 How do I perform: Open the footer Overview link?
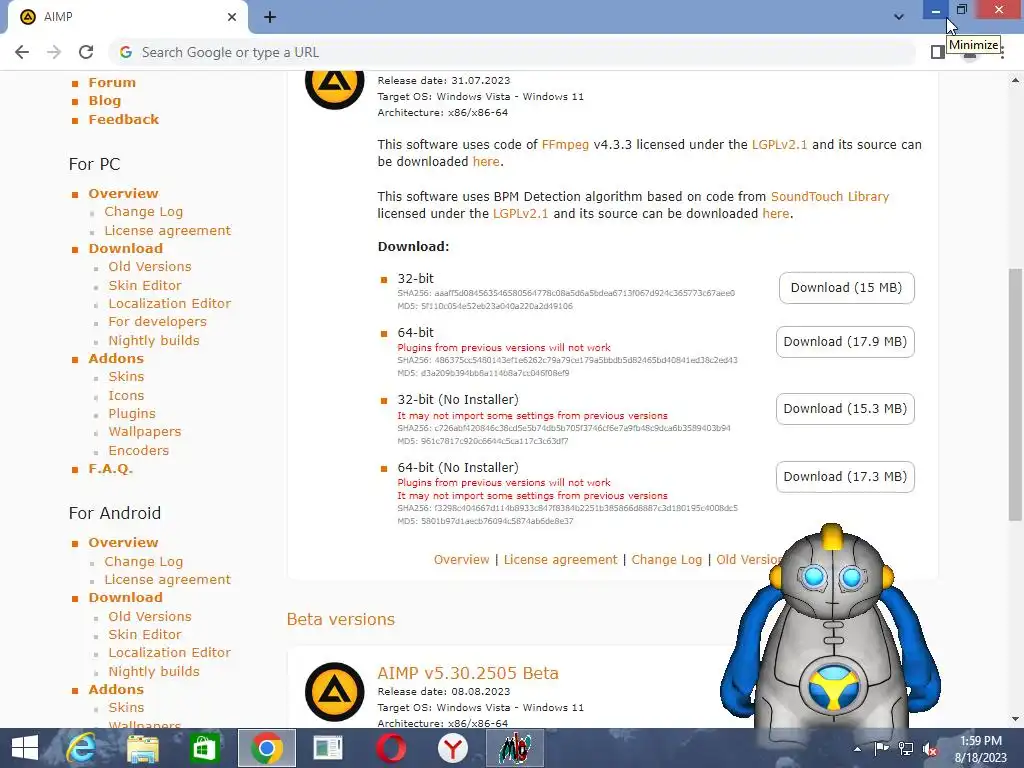click(x=461, y=560)
